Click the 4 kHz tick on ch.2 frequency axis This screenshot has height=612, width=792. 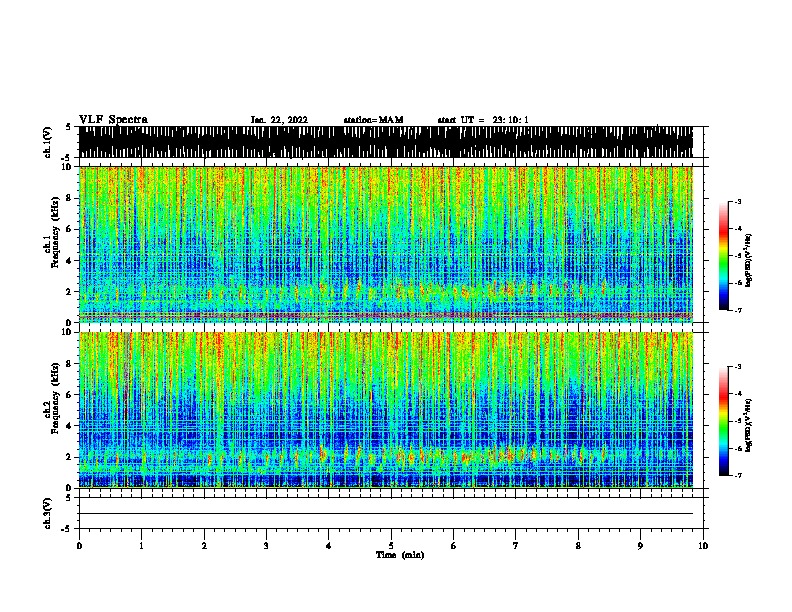point(70,426)
